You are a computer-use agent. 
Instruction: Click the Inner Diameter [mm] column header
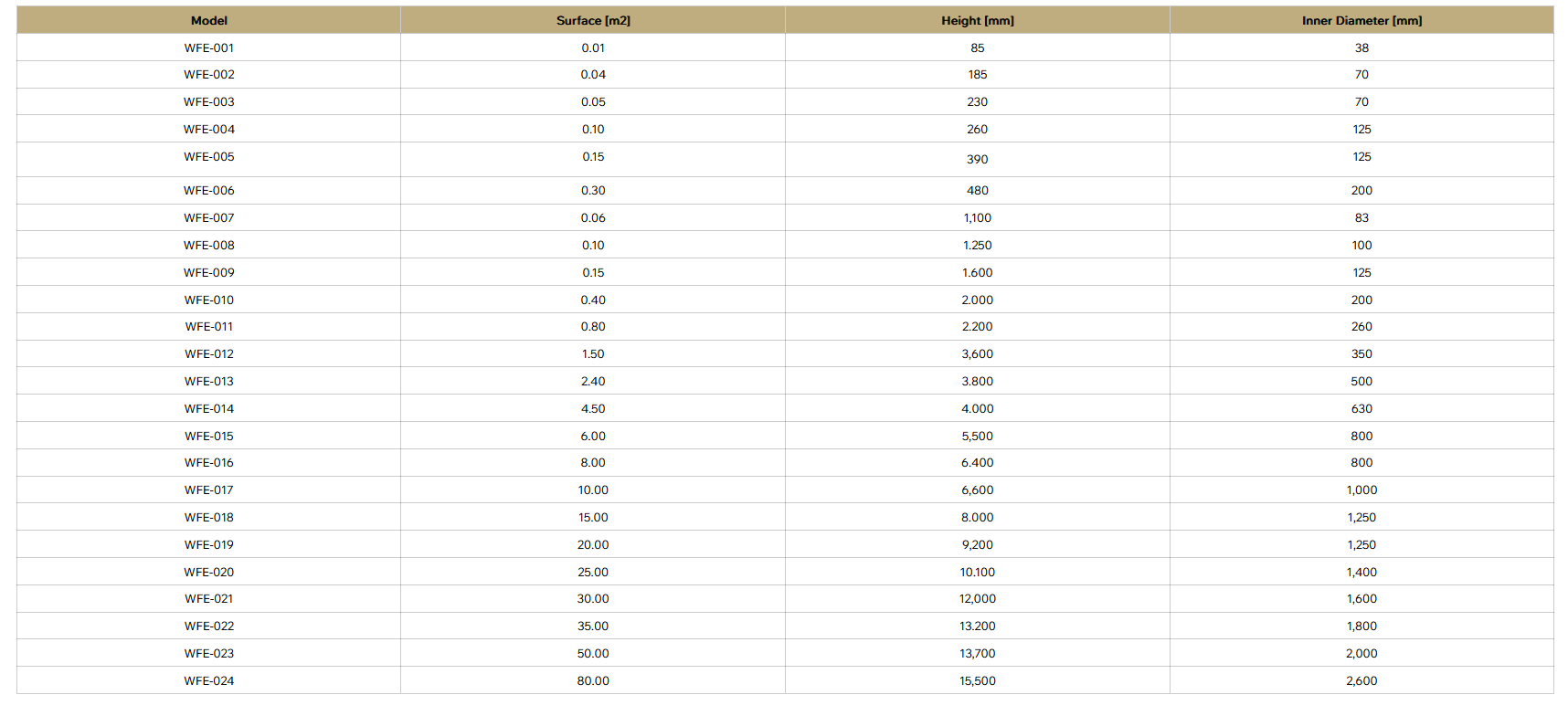click(1361, 20)
